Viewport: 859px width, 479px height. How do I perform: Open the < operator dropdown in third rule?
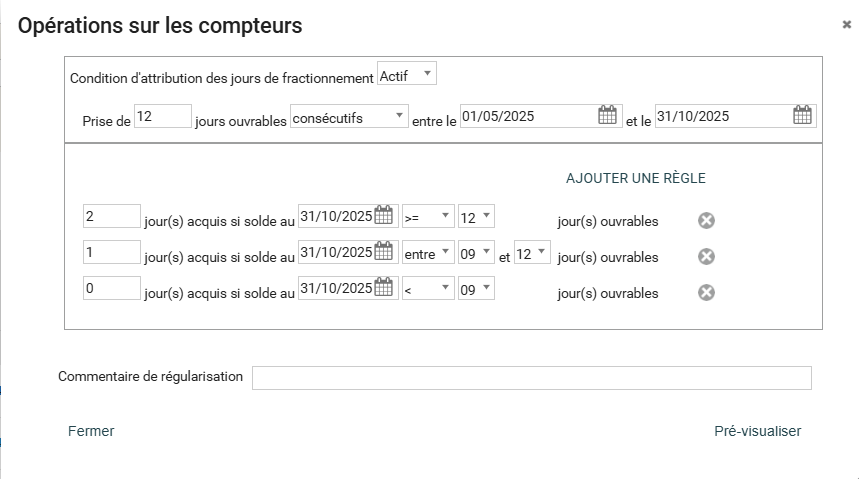(428, 289)
